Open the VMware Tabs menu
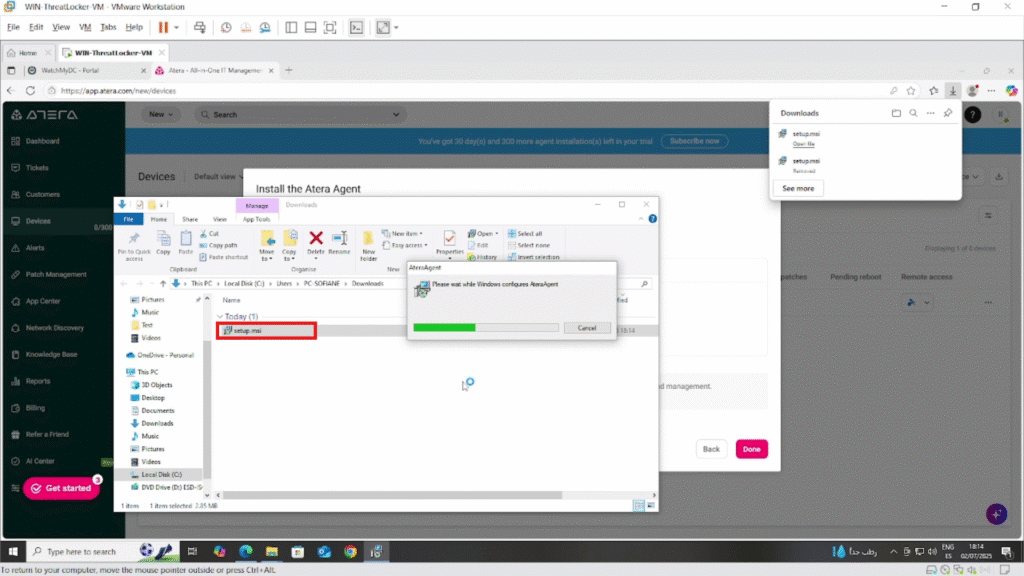The height and width of the screenshot is (576, 1024). [108, 27]
